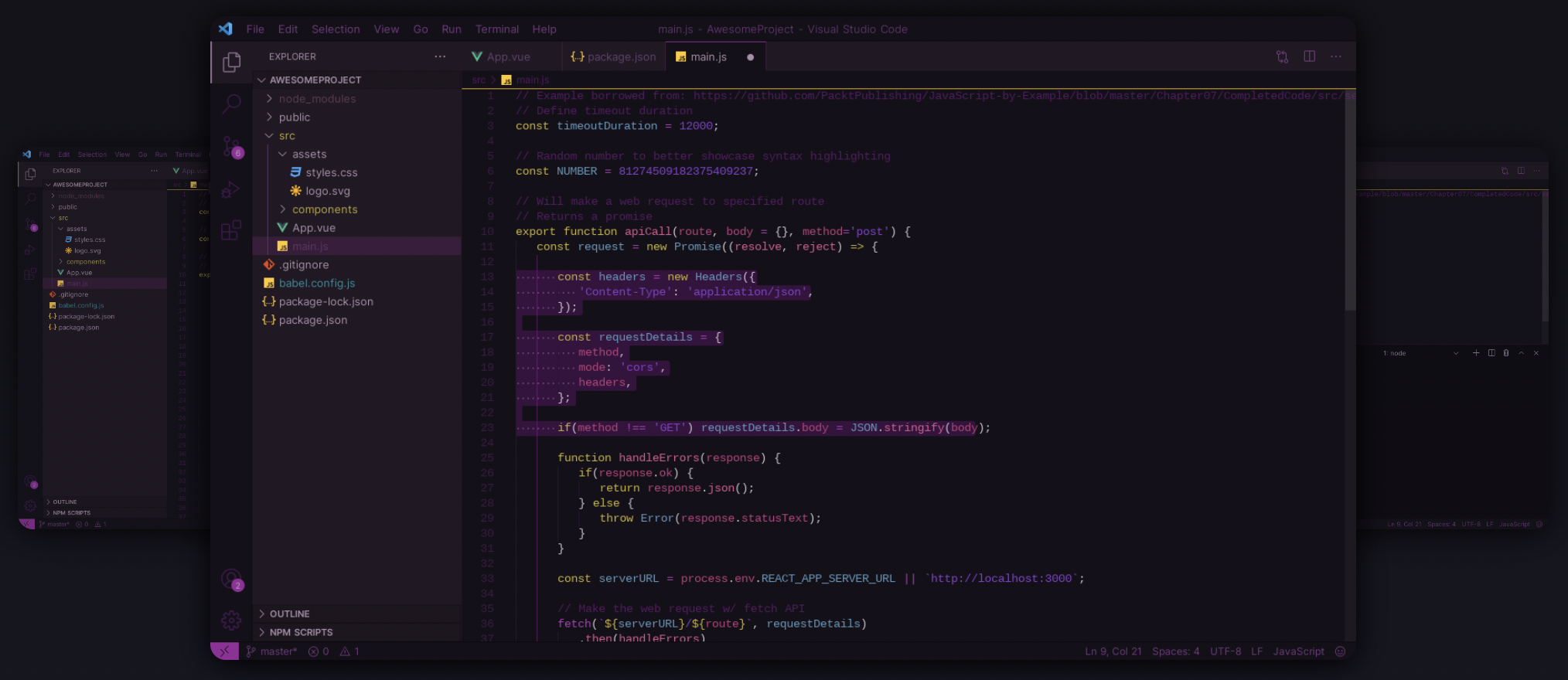Open .gitignore in the explorer
Viewport: 1568px width, 680px height.
[357, 264]
